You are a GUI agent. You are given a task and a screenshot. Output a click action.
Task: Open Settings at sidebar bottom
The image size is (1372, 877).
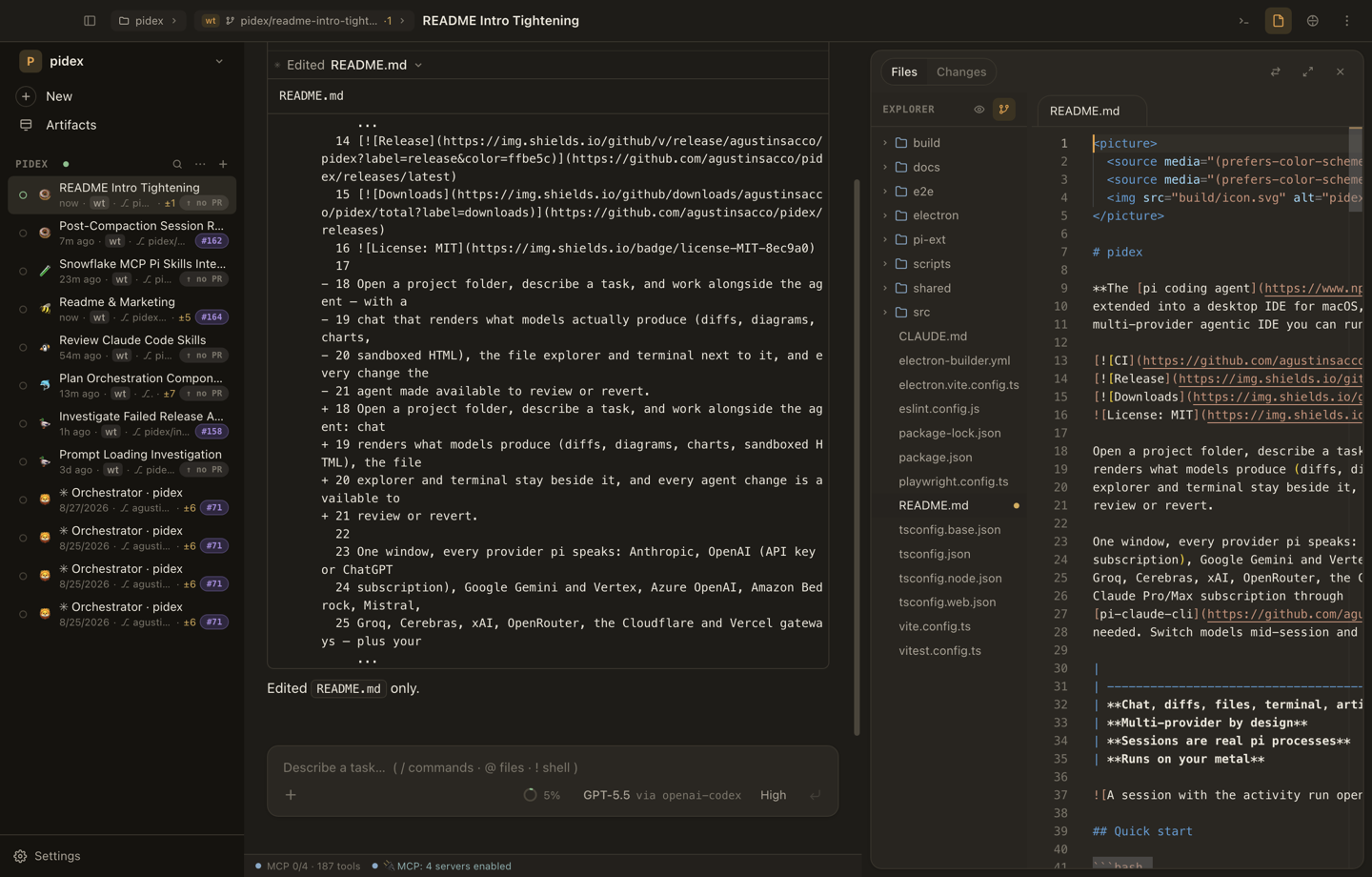tap(57, 856)
